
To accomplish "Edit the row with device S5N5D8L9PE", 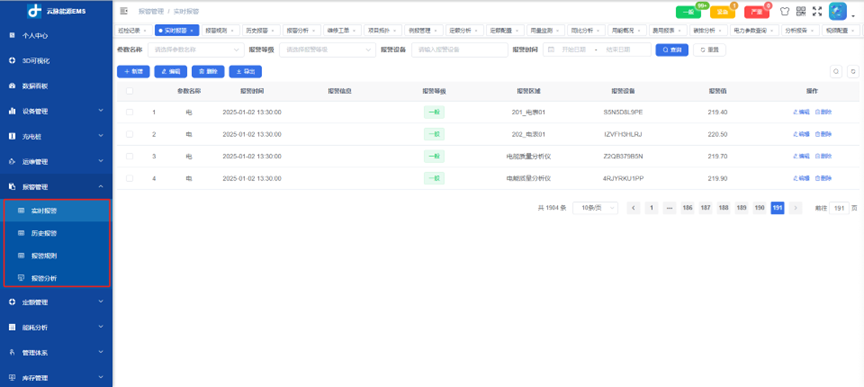I will [801, 112].
